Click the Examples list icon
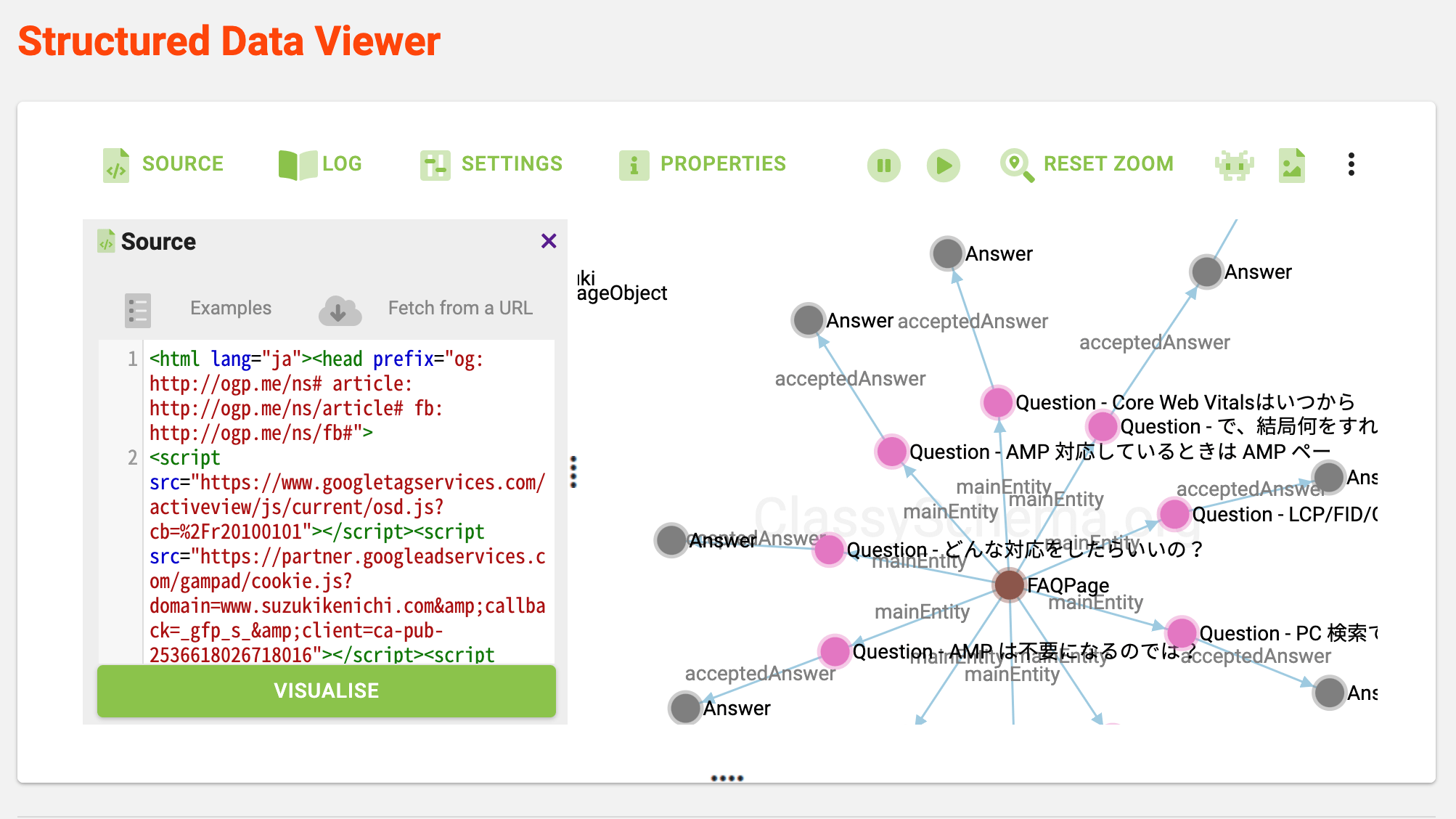The width and height of the screenshot is (1456, 819). click(138, 310)
